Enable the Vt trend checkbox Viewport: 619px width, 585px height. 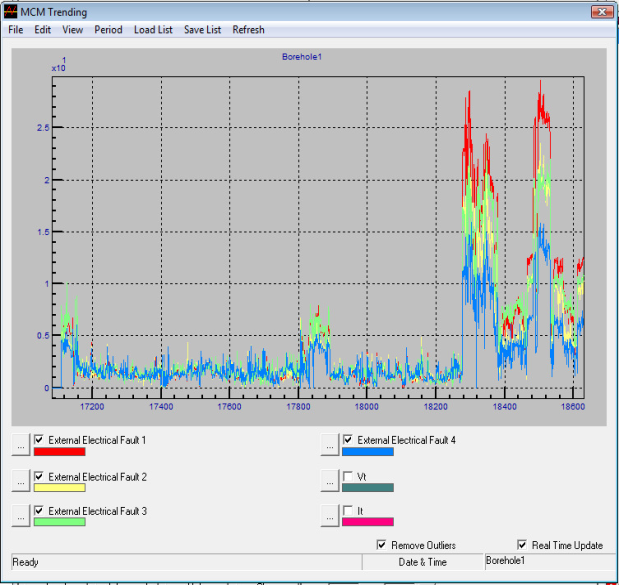349,477
